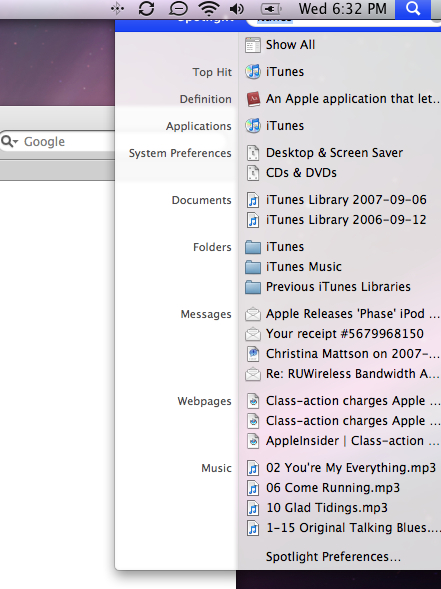The height and width of the screenshot is (589, 441).
Task: Click the dictionary book icon beside definition
Action: 253,99
